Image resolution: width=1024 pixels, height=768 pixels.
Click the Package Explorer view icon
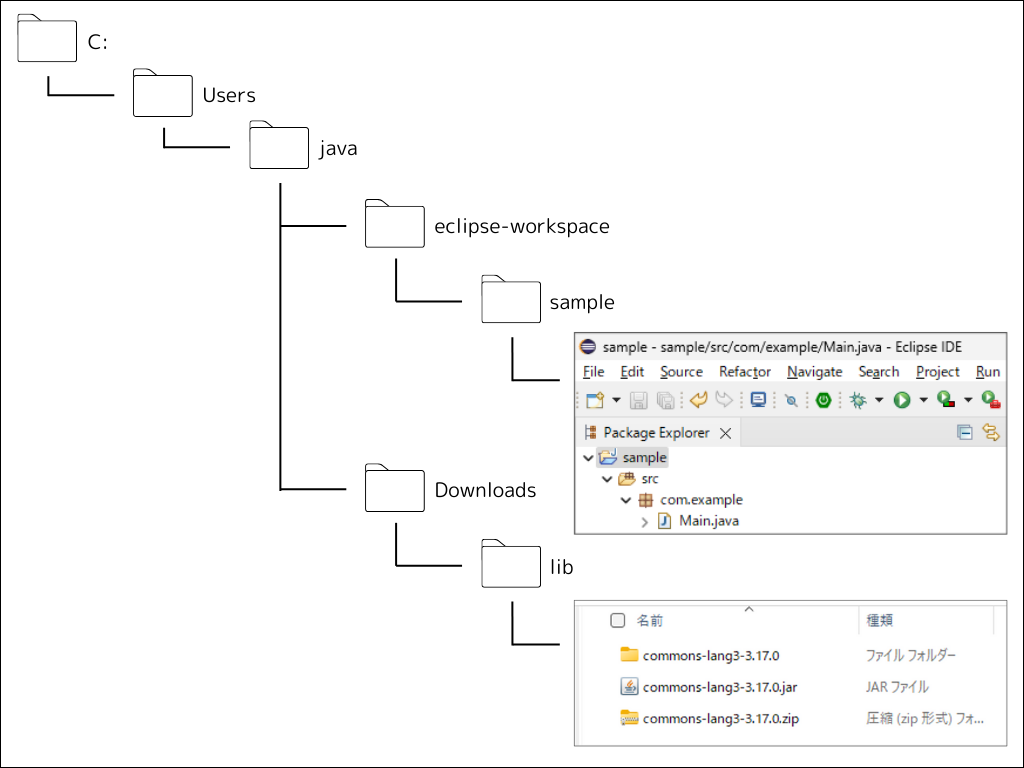[590, 432]
